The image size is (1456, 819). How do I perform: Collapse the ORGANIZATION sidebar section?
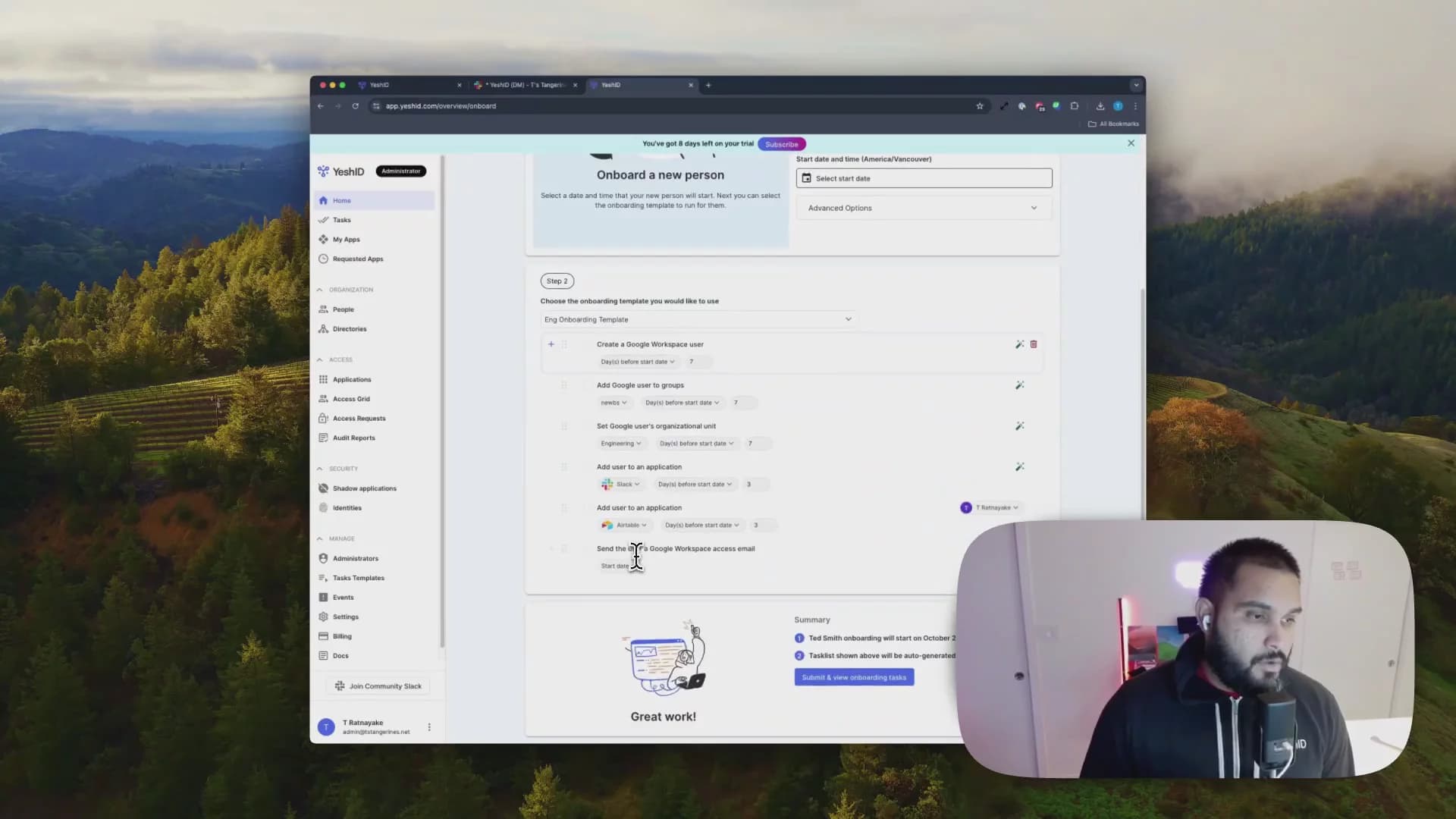pos(320,290)
